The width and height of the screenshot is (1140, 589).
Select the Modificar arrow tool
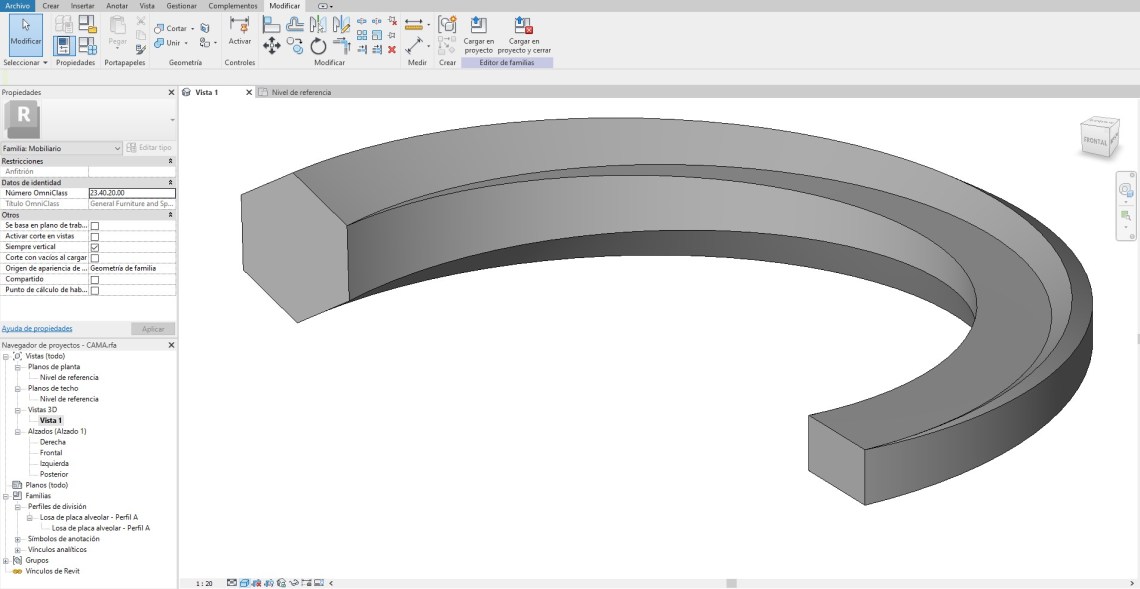pyautogui.click(x=25, y=31)
